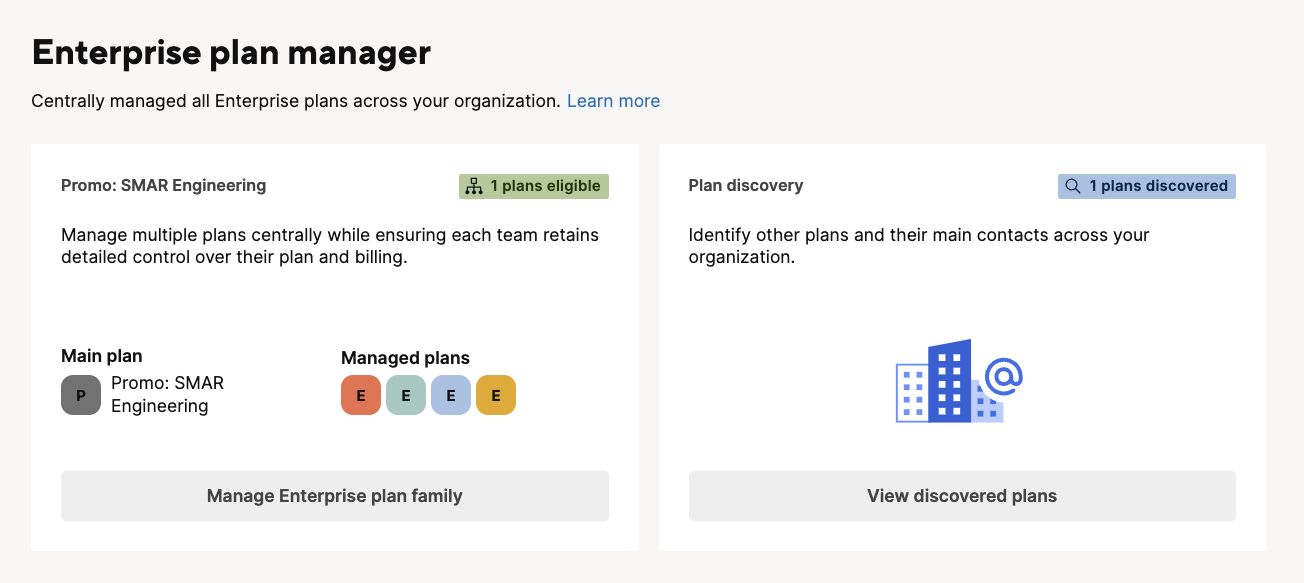
Task: Click the hierarchy icon in the eligible badge
Action: [x=474, y=186]
